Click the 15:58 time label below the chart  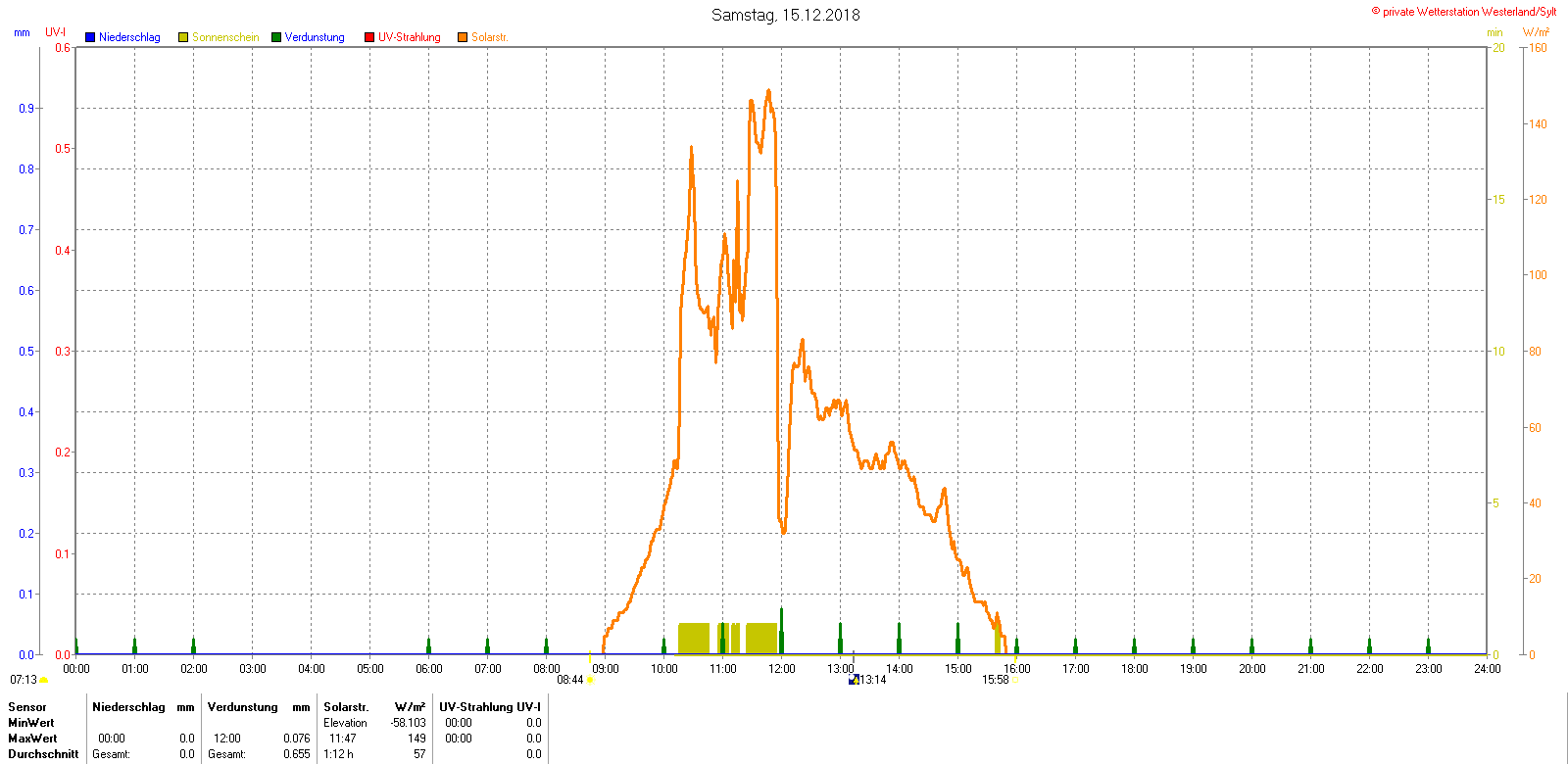(x=996, y=680)
